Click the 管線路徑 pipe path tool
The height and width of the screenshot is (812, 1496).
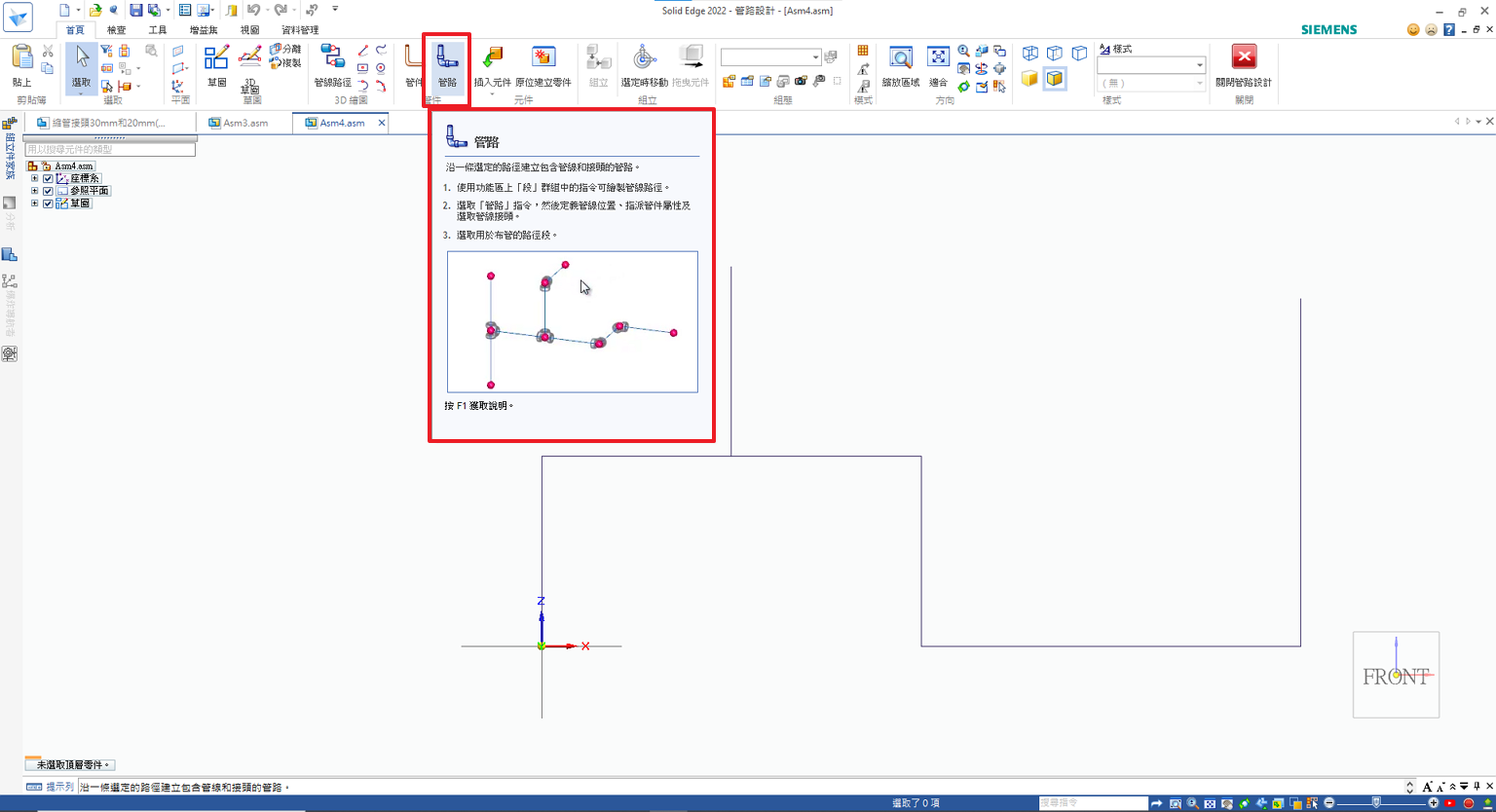[x=332, y=65]
